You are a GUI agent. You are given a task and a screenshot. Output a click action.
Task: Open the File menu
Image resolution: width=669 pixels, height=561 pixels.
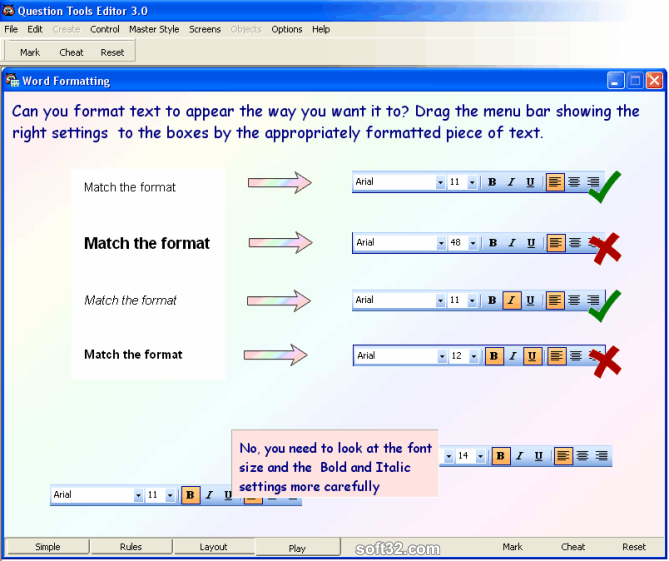coord(11,29)
